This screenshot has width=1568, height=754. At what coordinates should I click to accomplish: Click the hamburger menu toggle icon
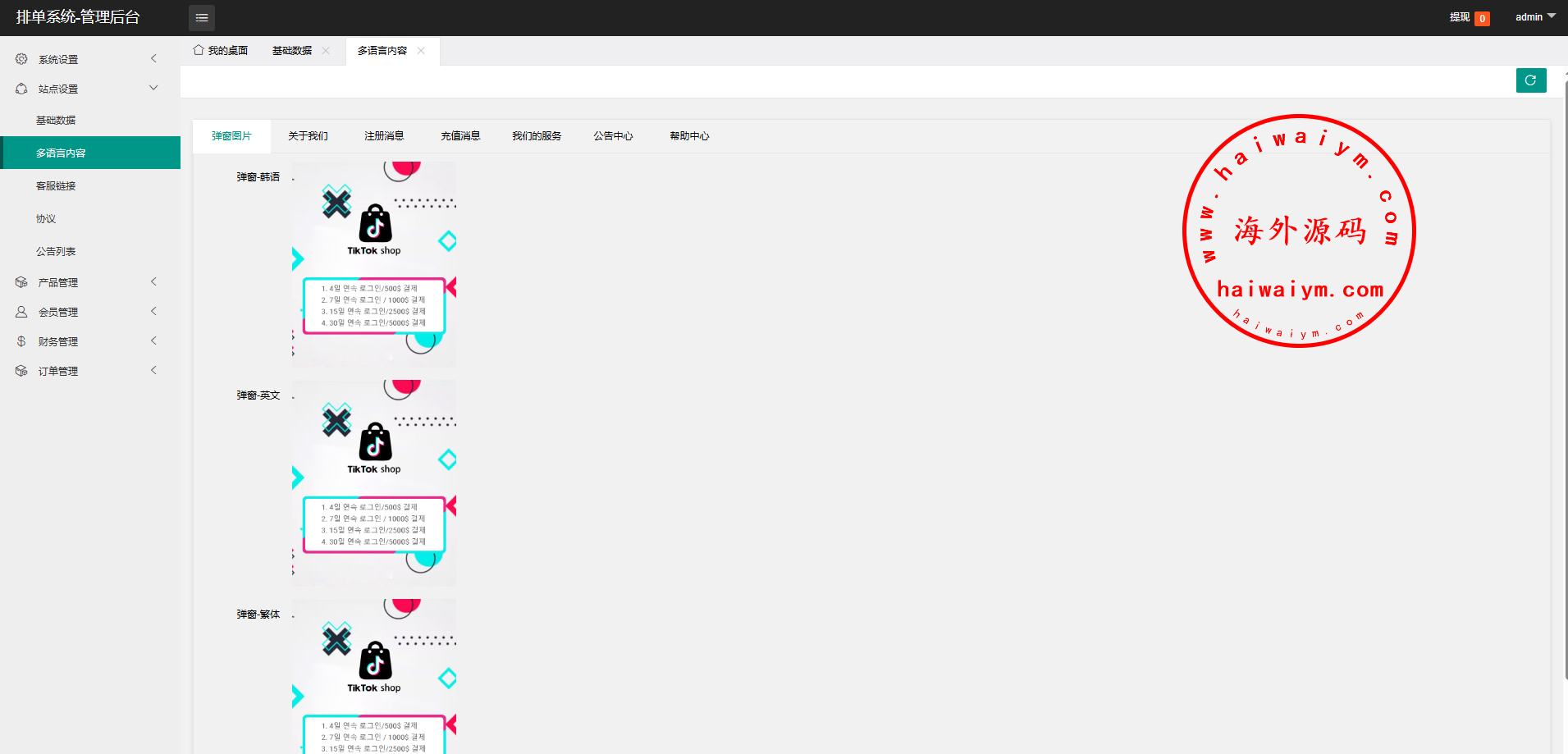201,17
